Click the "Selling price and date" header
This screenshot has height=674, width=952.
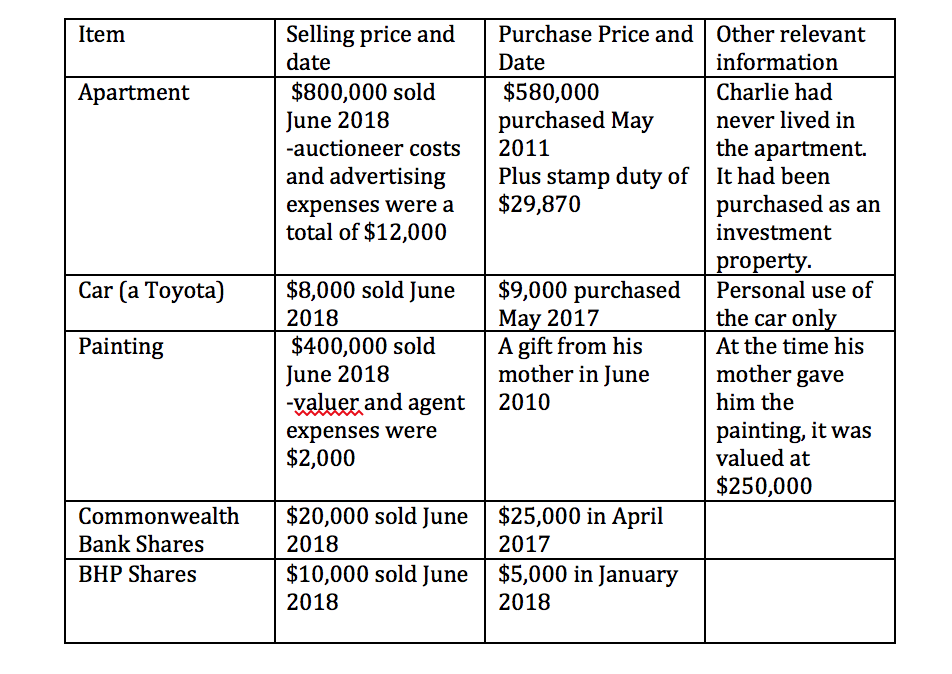click(370, 48)
